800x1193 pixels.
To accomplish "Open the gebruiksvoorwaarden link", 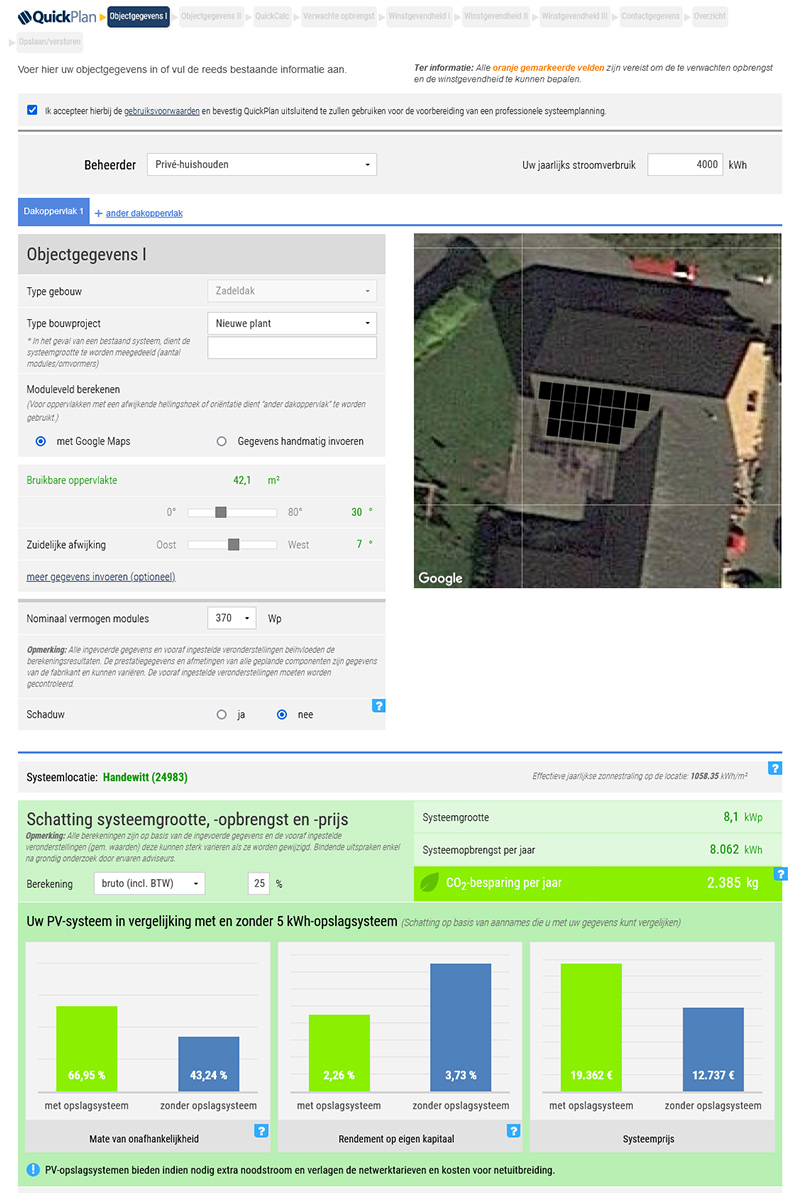I will point(162,111).
